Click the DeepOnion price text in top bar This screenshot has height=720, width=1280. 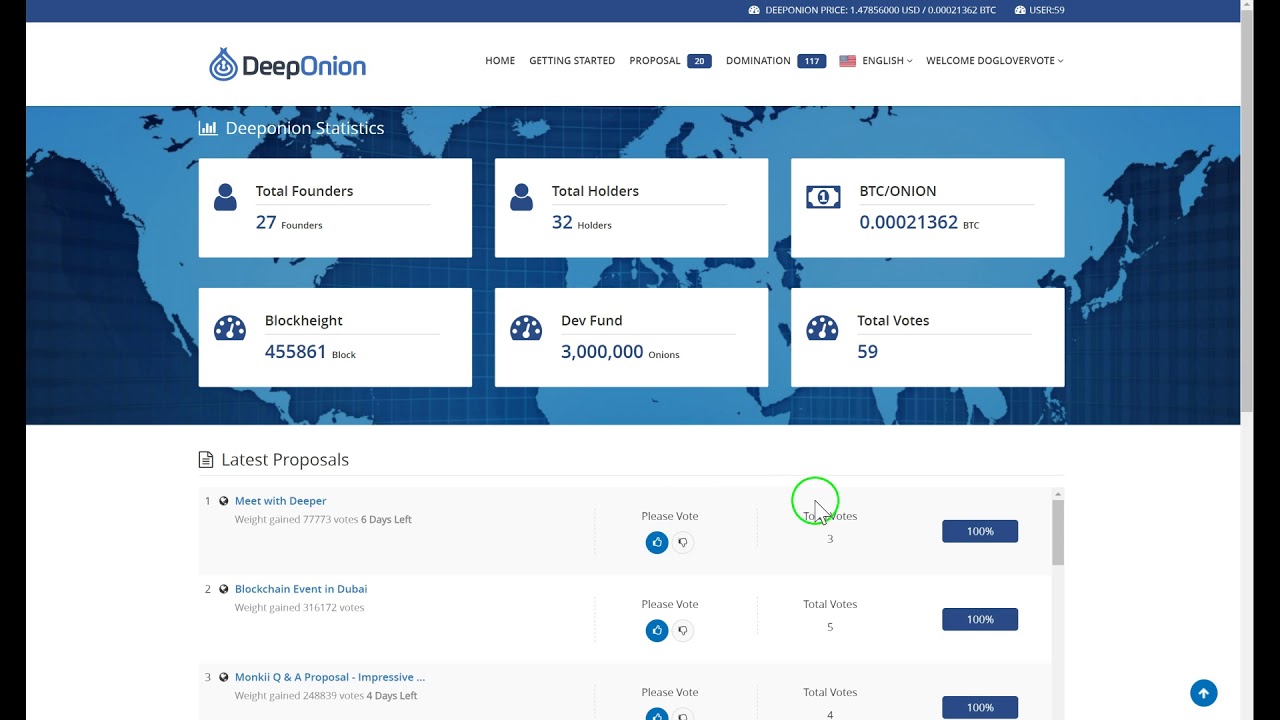(x=880, y=10)
